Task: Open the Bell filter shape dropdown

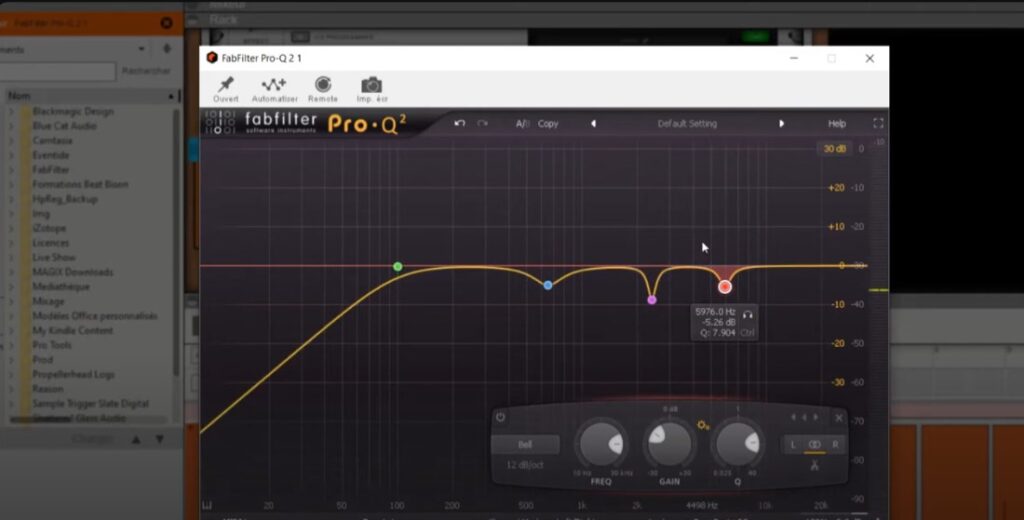Action: tap(525, 445)
